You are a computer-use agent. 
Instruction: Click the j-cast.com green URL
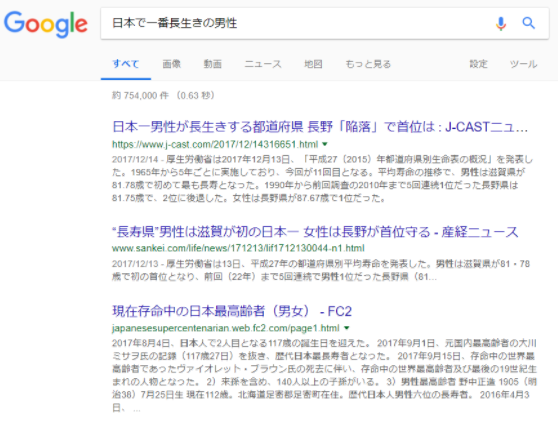[215, 144]
